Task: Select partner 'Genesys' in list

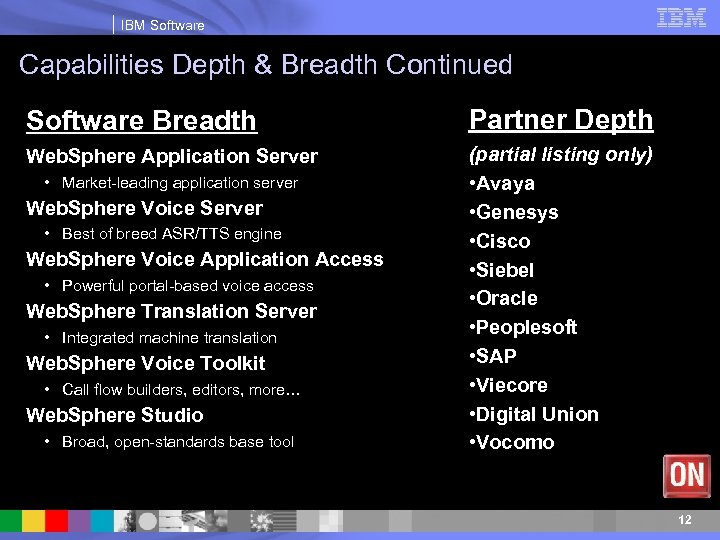Action: (x=517, y=213)
